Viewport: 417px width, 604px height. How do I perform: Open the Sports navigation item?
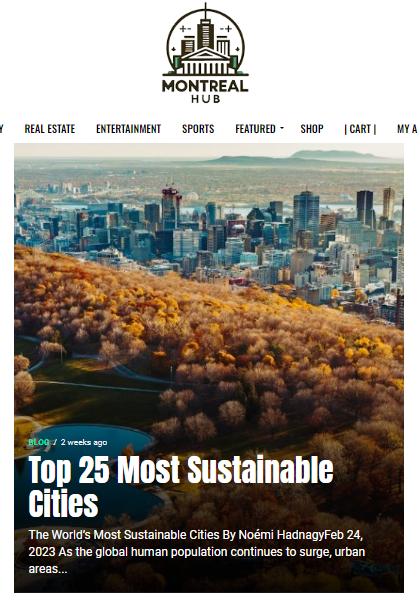click(198, 129)
